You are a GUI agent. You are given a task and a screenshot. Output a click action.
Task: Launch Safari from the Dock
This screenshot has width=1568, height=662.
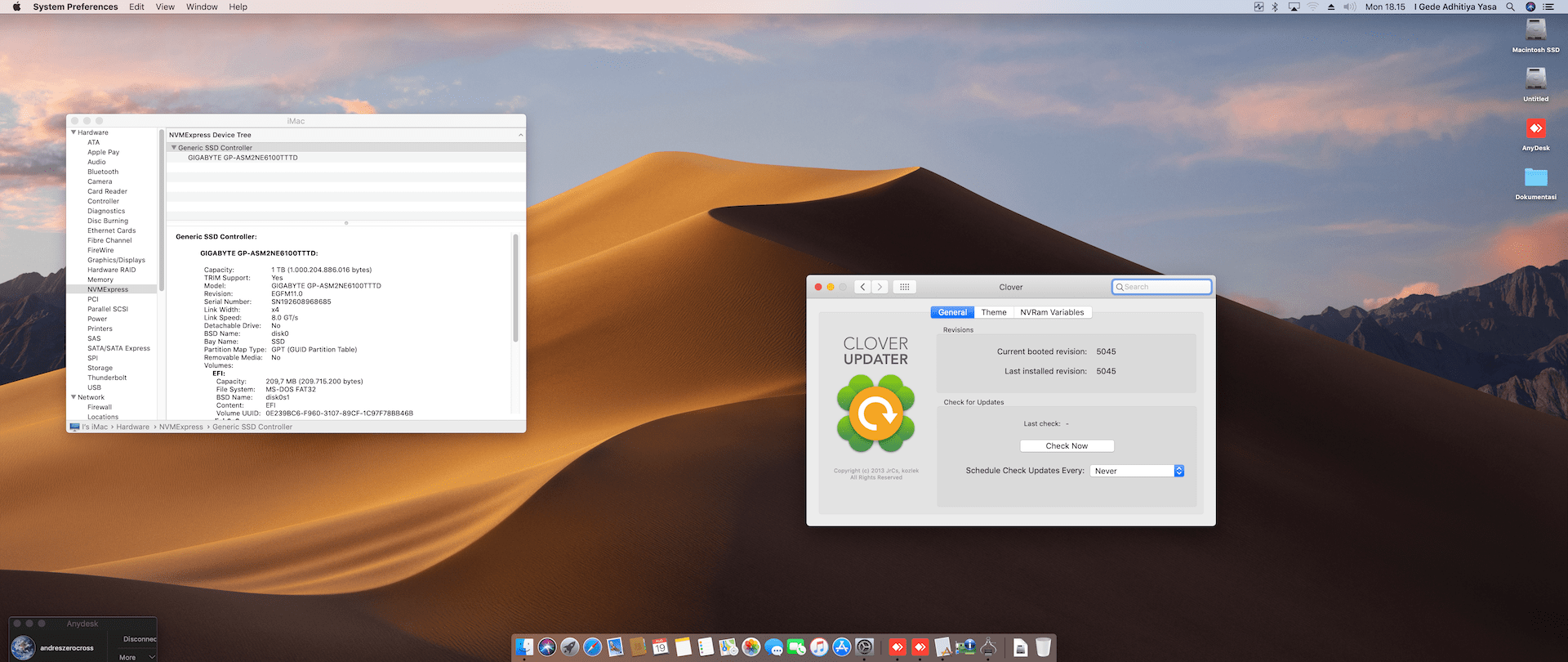[593, 647]
